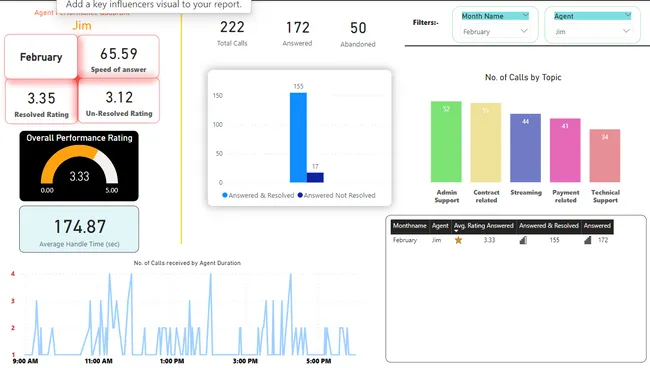Click the 3.33 rating cell in the table
The height and width of the screenshot is (368, 650).
489,240
